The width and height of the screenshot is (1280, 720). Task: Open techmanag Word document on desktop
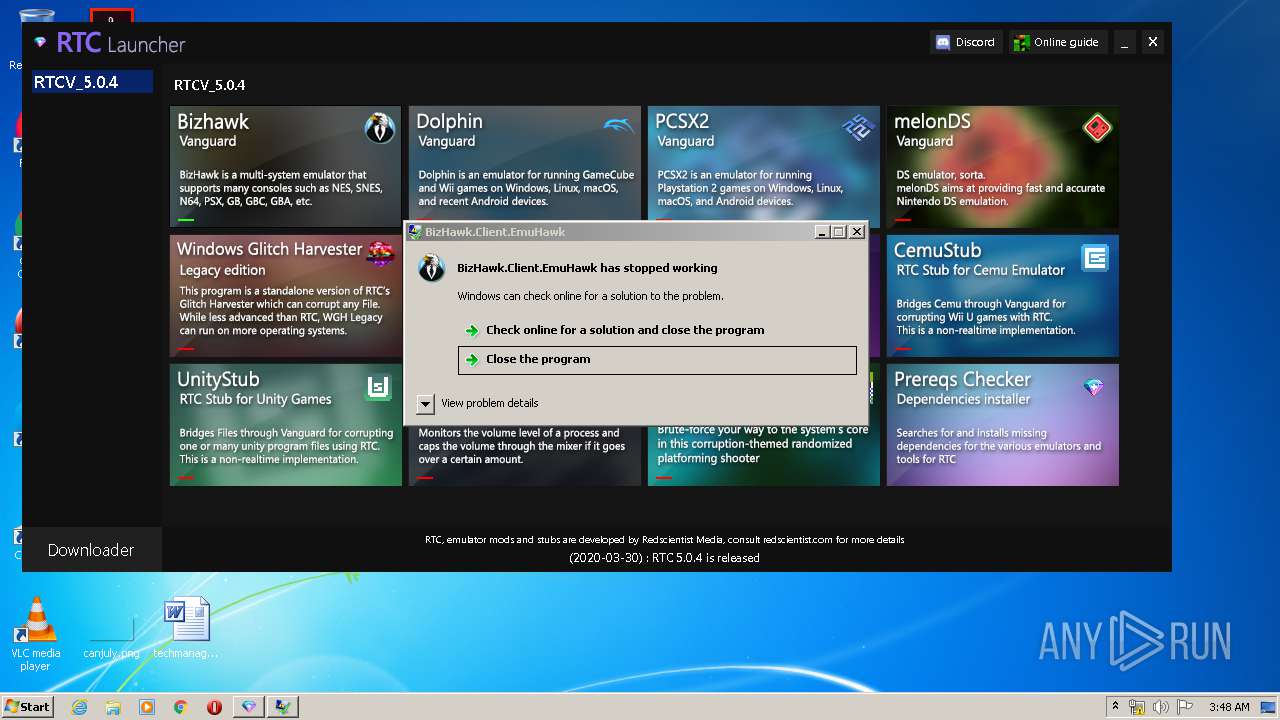pos(186,628)
